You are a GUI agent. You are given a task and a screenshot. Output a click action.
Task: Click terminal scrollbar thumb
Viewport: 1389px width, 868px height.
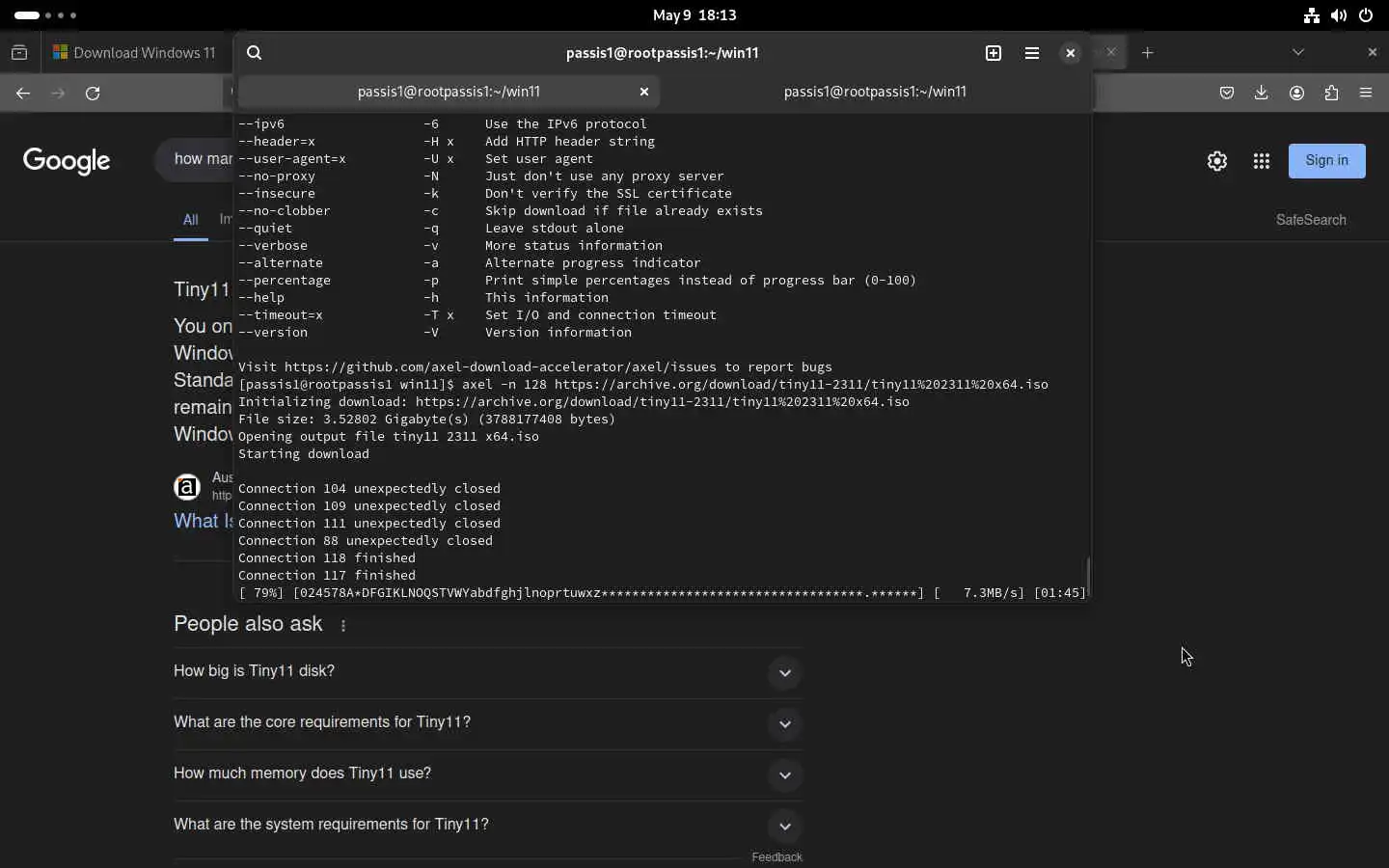pyautogui.click(x=1088, y=576)
